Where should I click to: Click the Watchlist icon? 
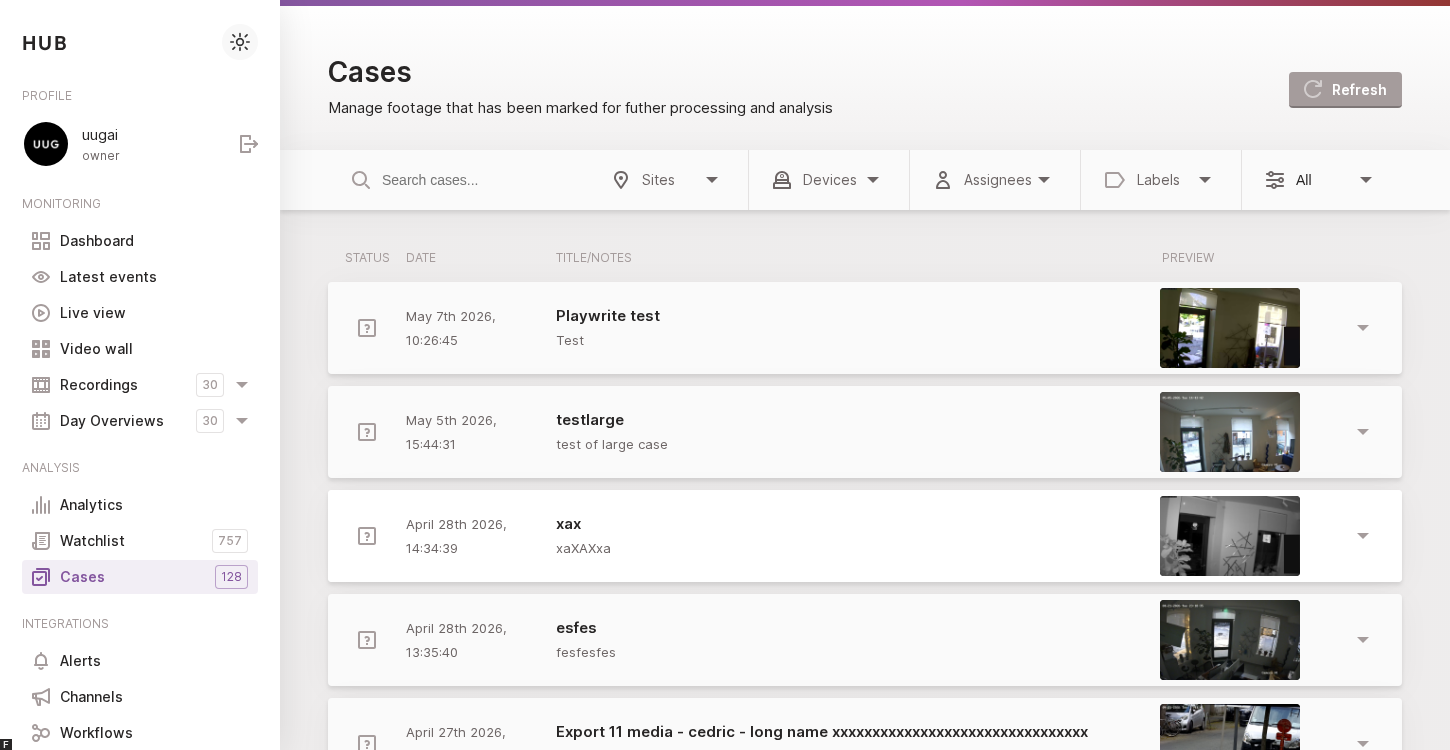(x=41, y=541)
